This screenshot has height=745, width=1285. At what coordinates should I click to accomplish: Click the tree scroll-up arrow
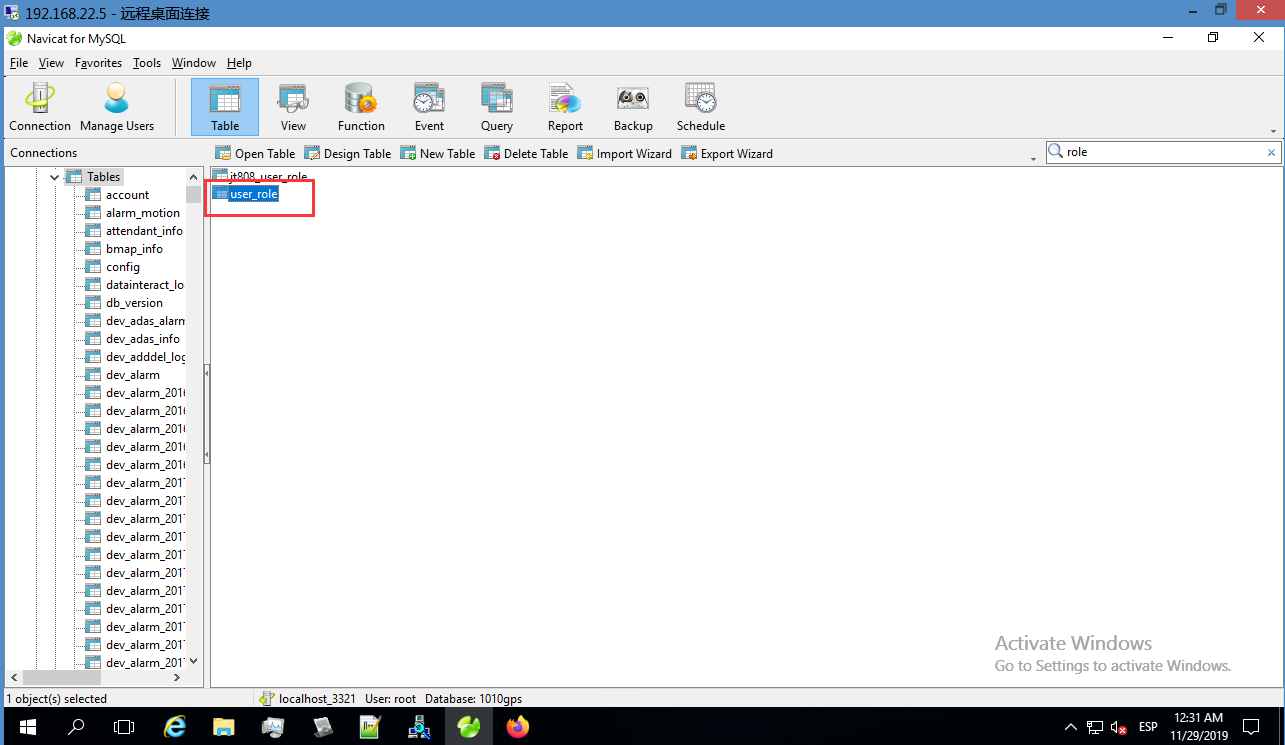(194, 176)
